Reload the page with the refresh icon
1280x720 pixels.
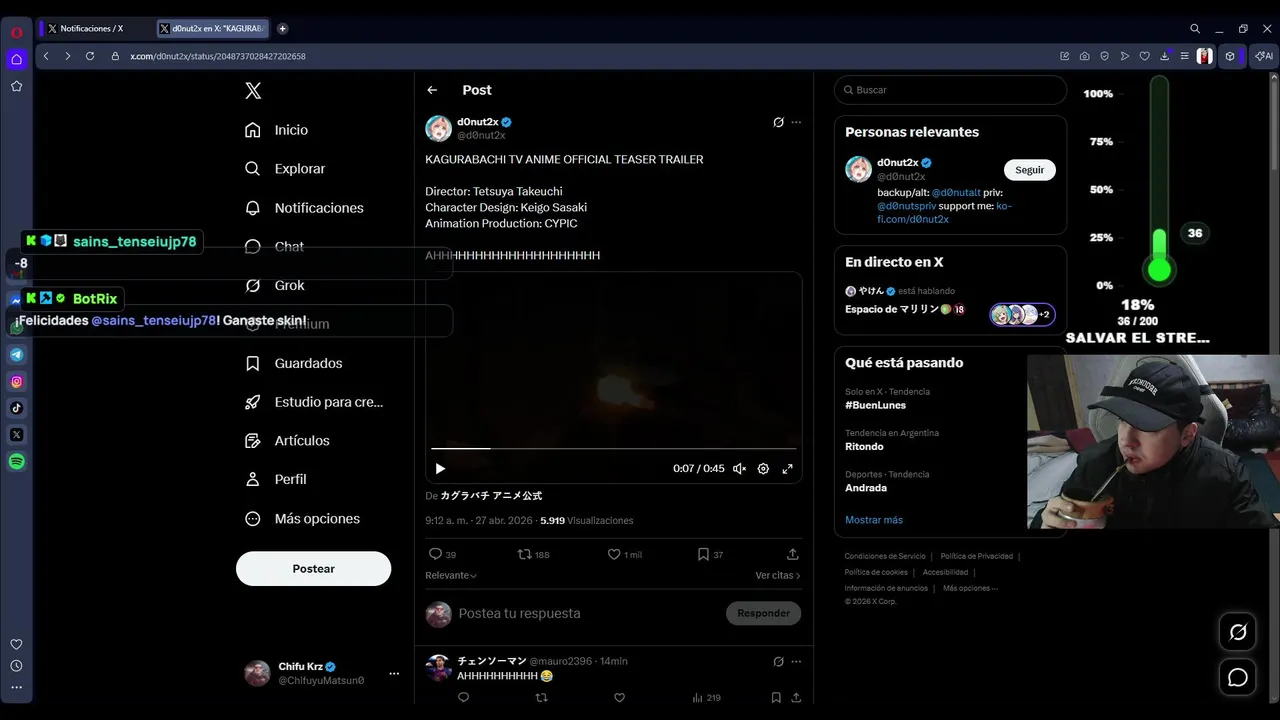pyautogui.click(x=90, y=56)
